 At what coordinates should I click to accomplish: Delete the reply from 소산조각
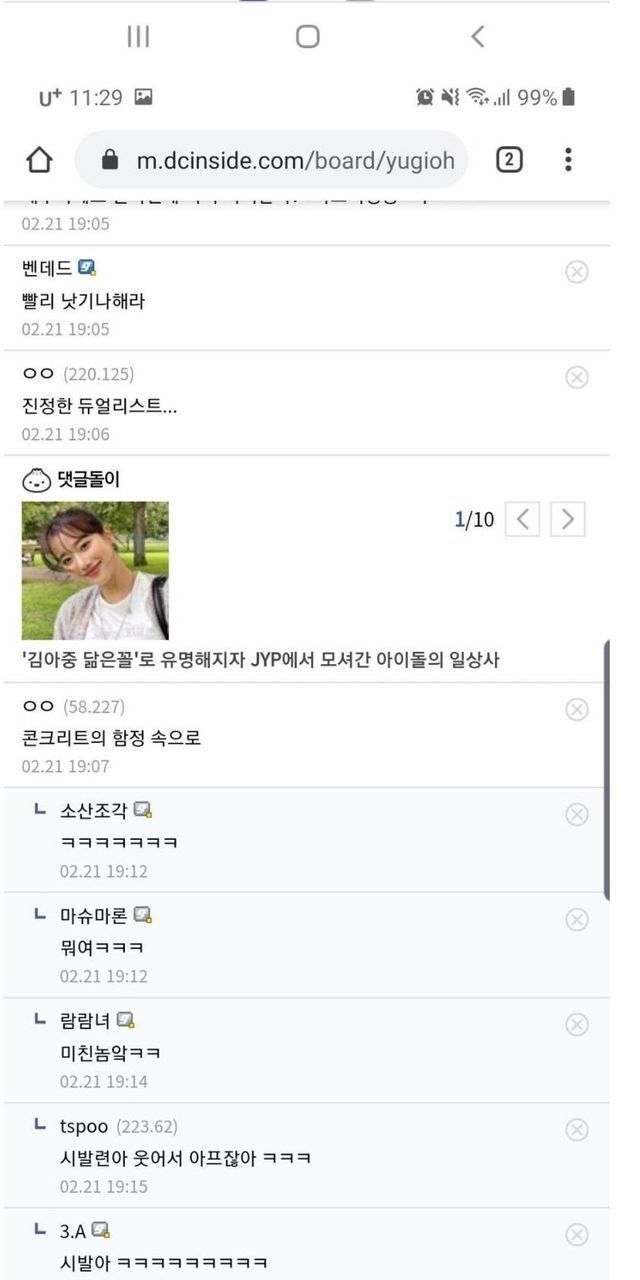577,814
